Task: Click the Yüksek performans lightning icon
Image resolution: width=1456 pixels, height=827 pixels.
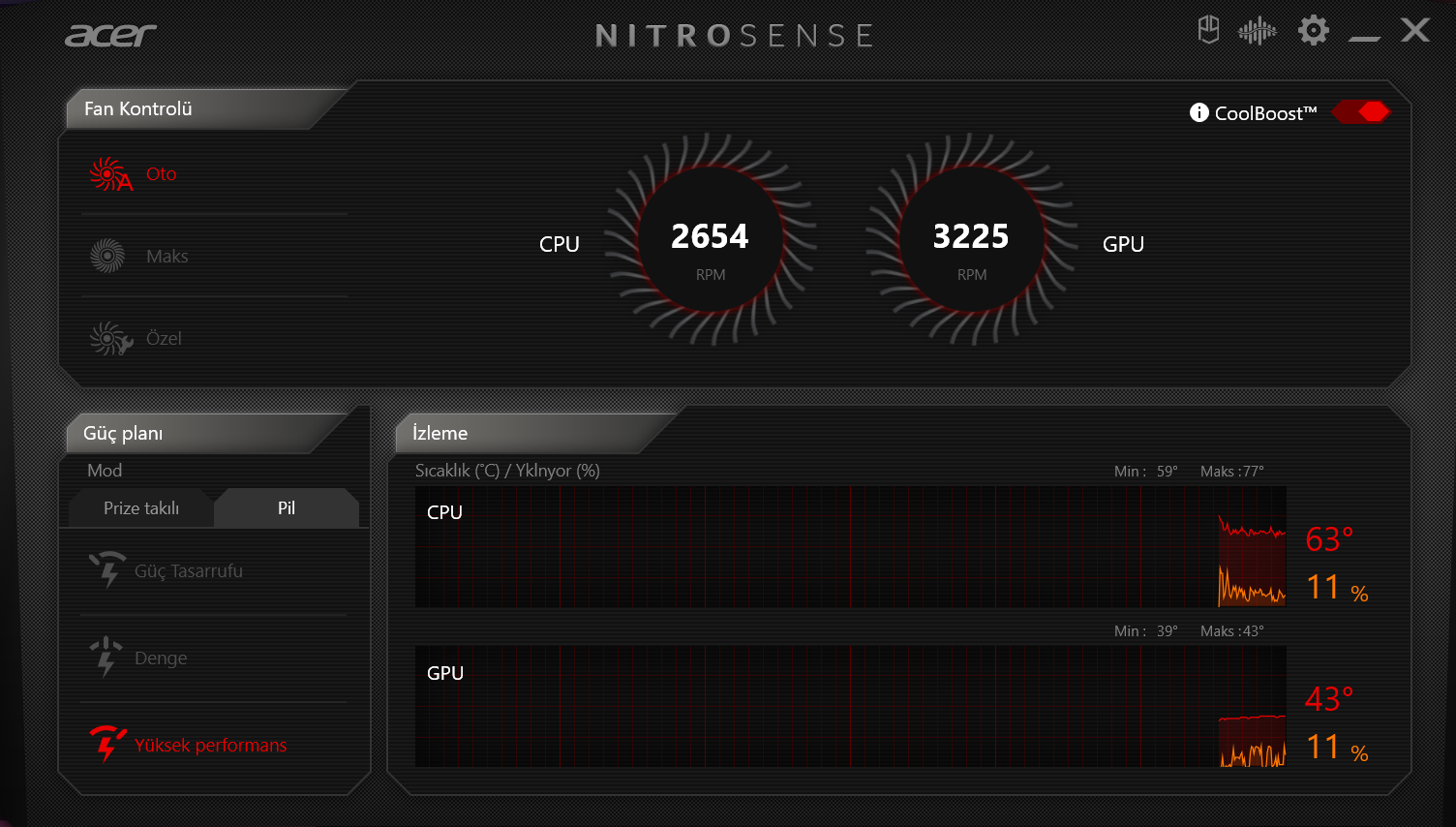Action: [107, 744]
